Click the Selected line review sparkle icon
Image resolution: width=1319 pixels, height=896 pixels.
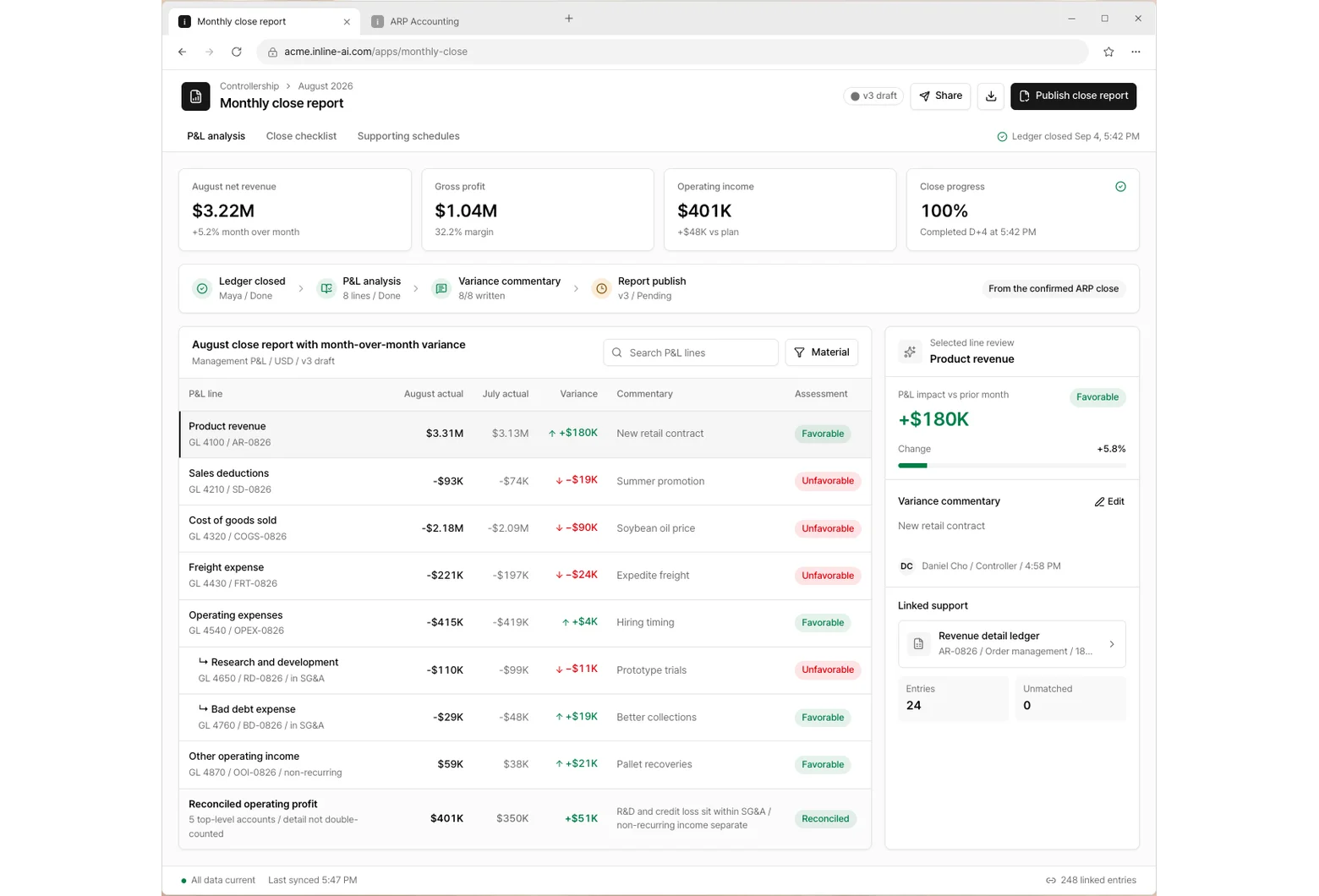[910, 352]
